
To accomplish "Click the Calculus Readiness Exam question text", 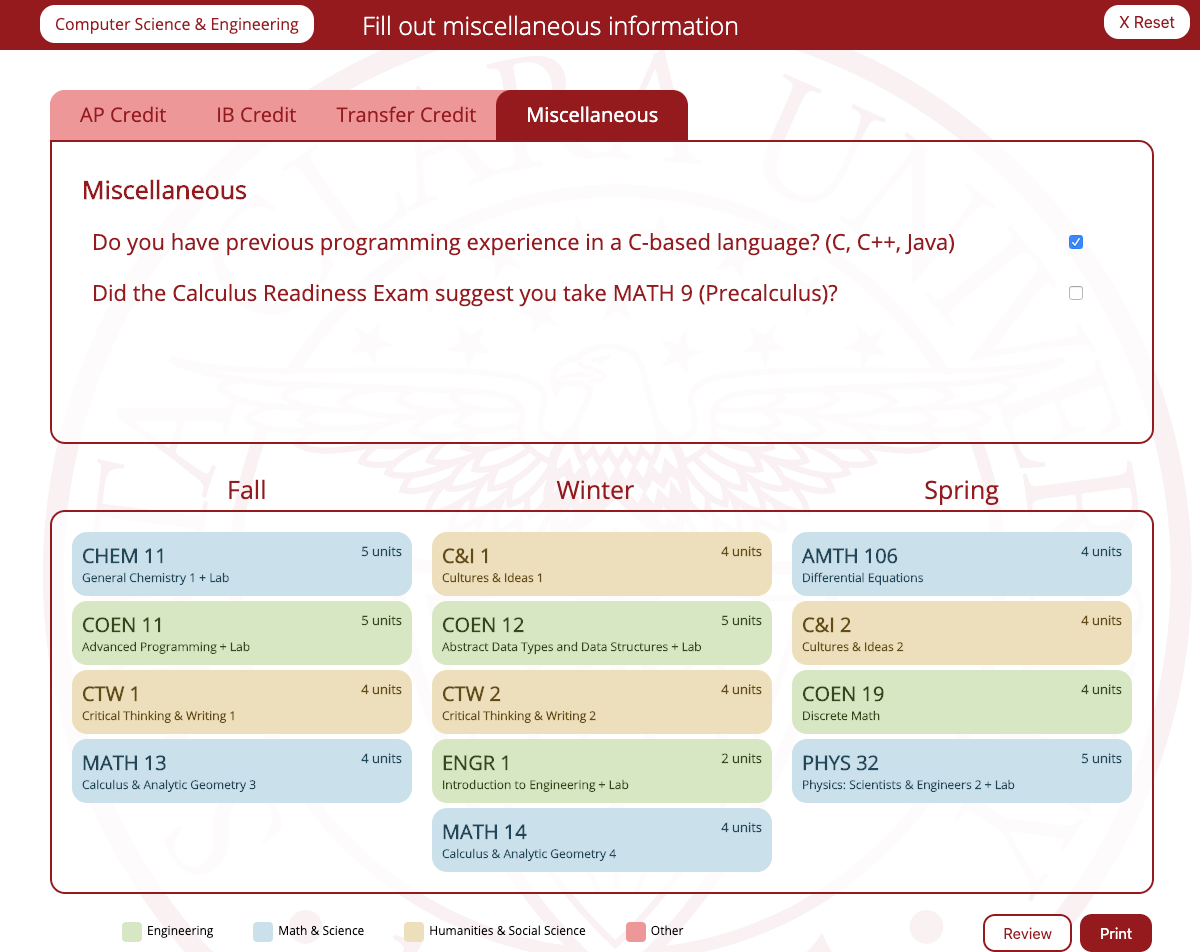I will point(465,294).
